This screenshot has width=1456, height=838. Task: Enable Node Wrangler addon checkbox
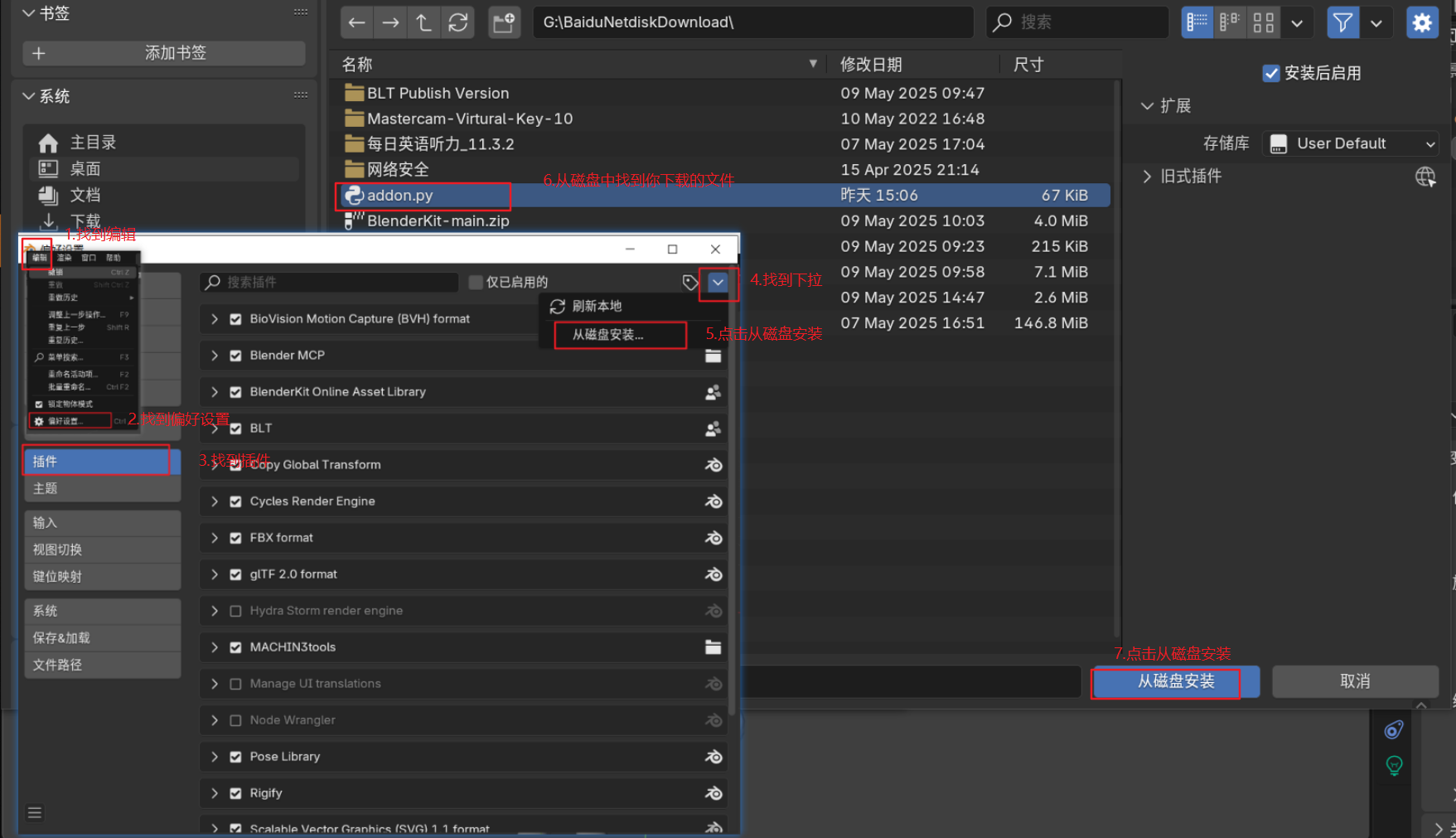point(235,720)
